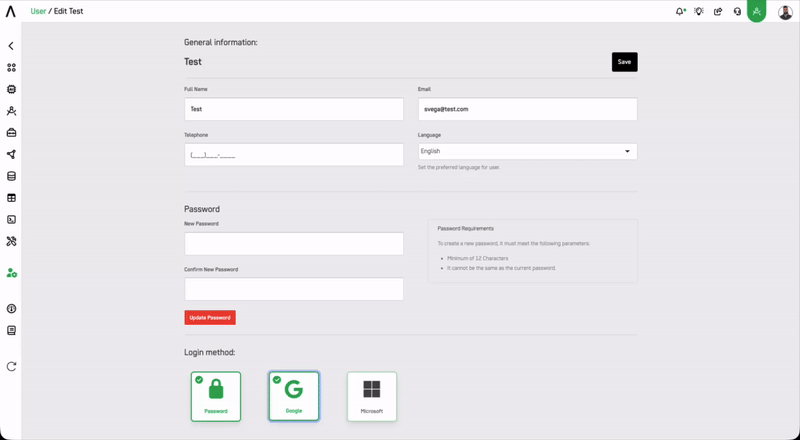Open the info circle icon in the sidebar

tap(11, 309)
